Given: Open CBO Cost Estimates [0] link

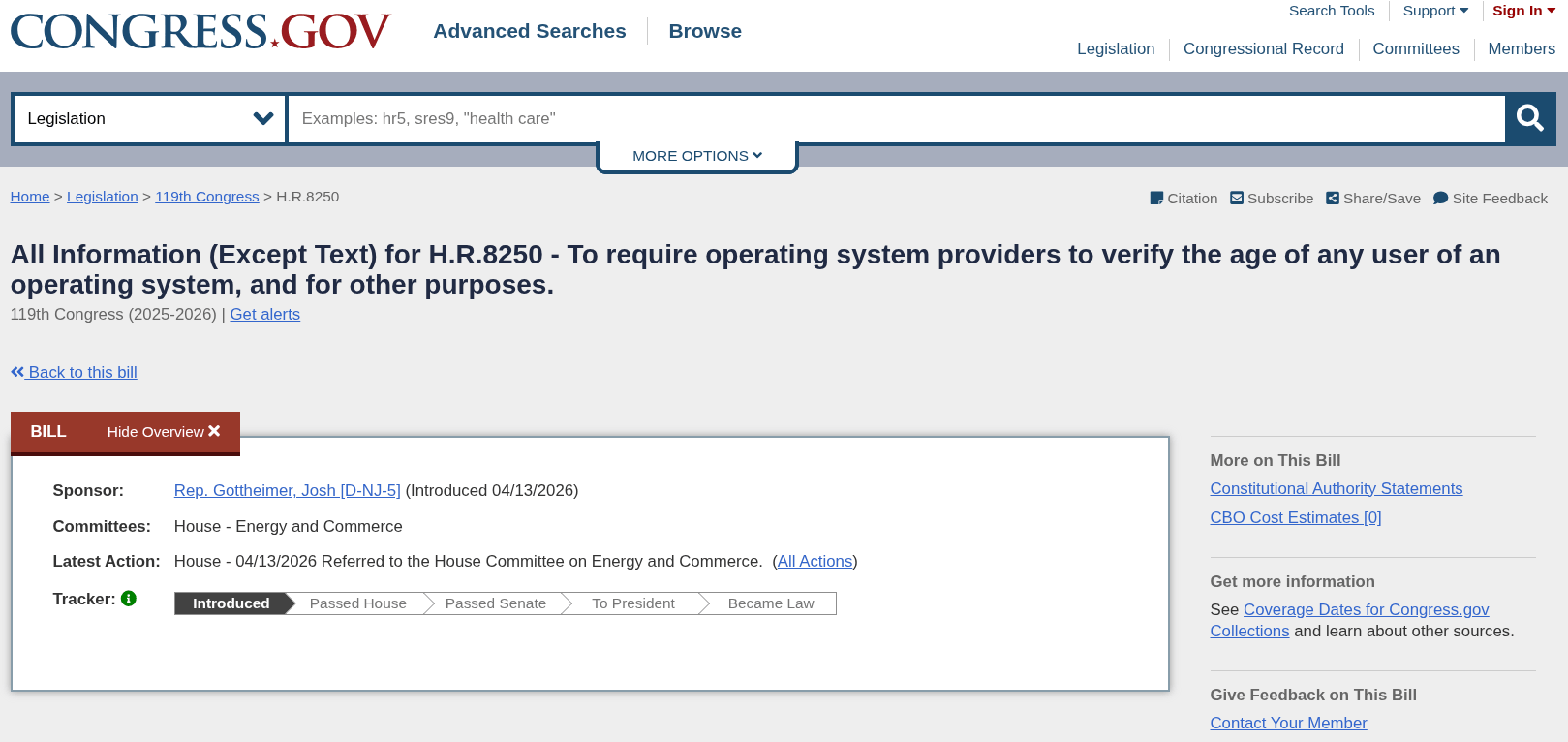Looking at the screenshot, I should (1296, 517).
